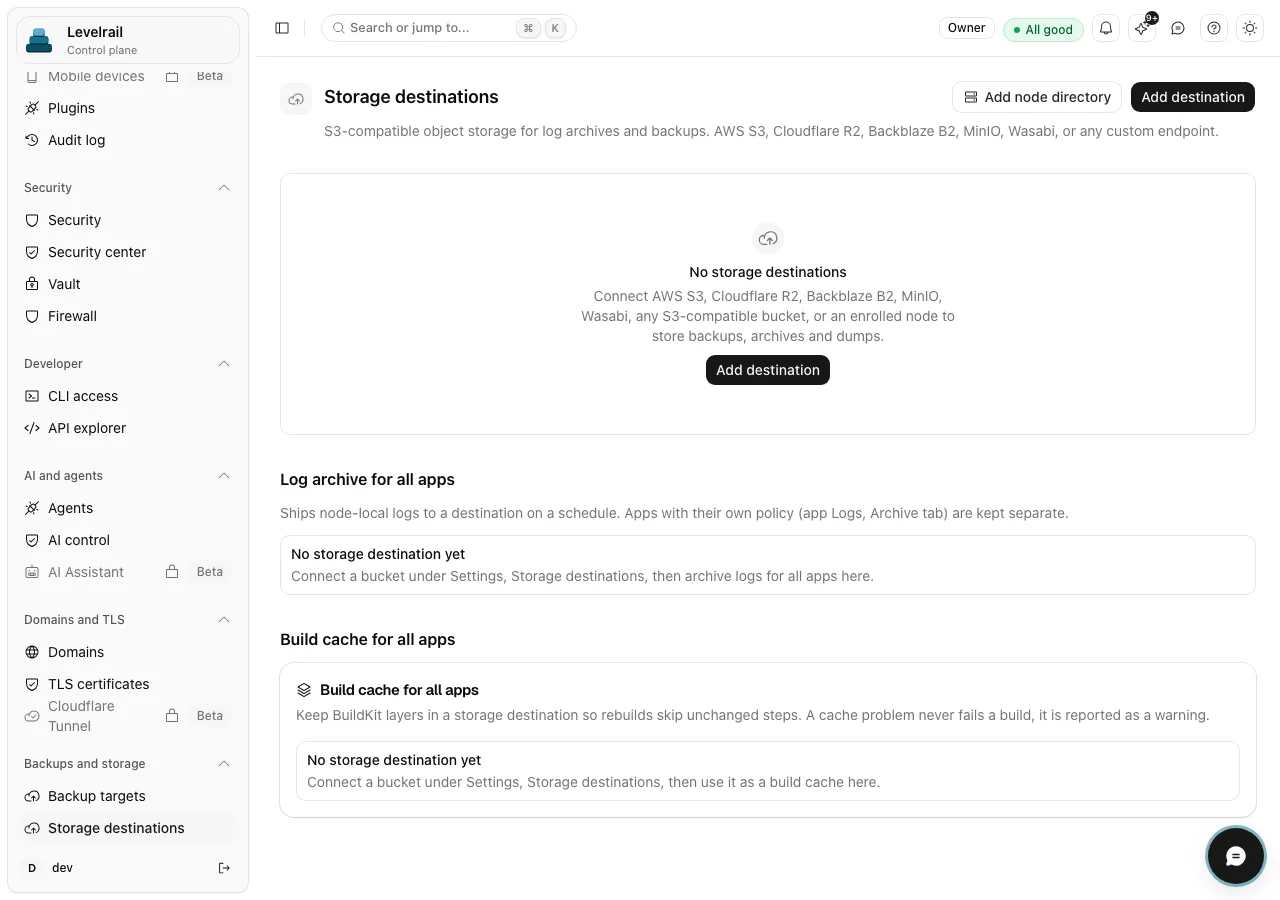Click the lock icon beside Cloudflare Tunnel
1280x900 pixels.
tap(172, 716)
